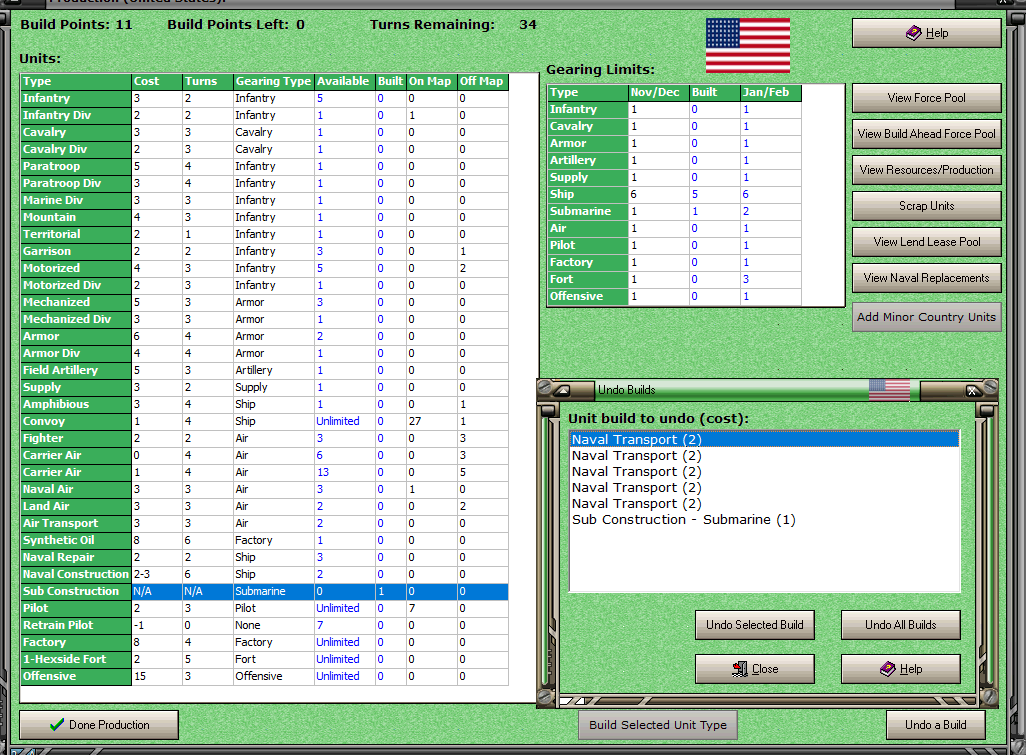Click the Gearing Type column header
Screen dimensions: 1026x755
pos(274,81)
